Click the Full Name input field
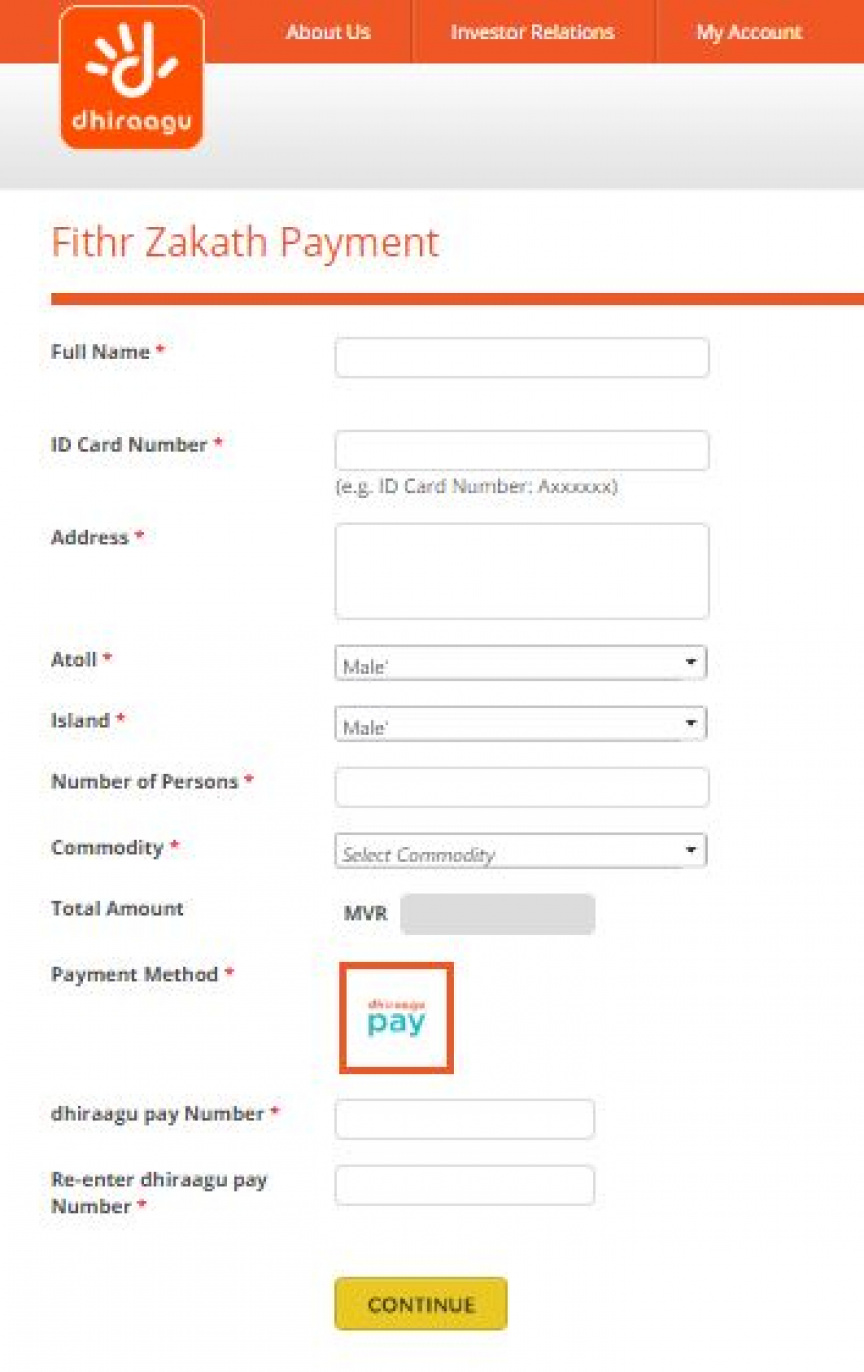Screen dimensions: 864x1372 (x=521, y=357)
